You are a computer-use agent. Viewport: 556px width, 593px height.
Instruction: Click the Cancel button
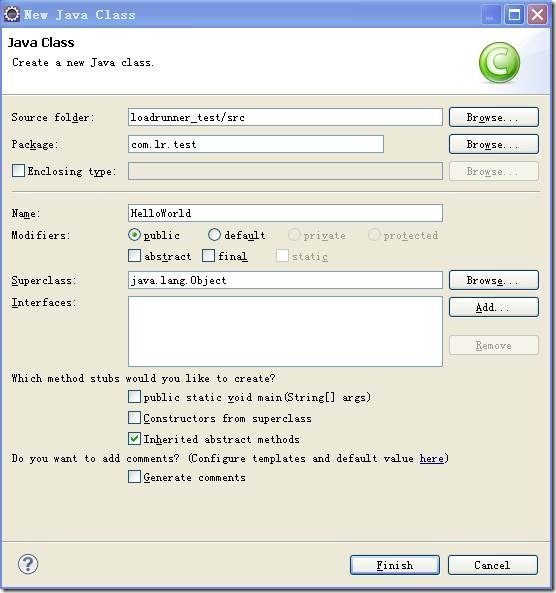tap(493, 565)
